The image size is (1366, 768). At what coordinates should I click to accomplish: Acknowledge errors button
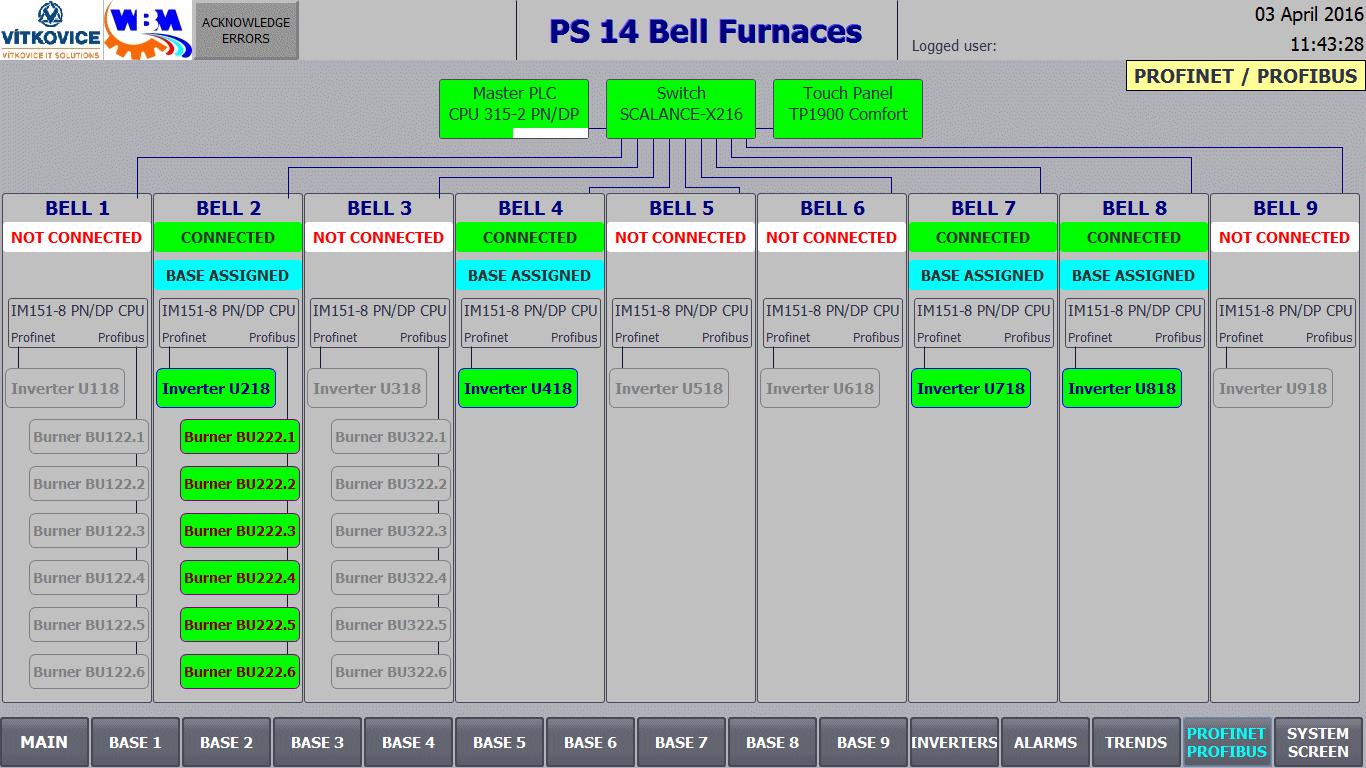click(x=246, y=30)
